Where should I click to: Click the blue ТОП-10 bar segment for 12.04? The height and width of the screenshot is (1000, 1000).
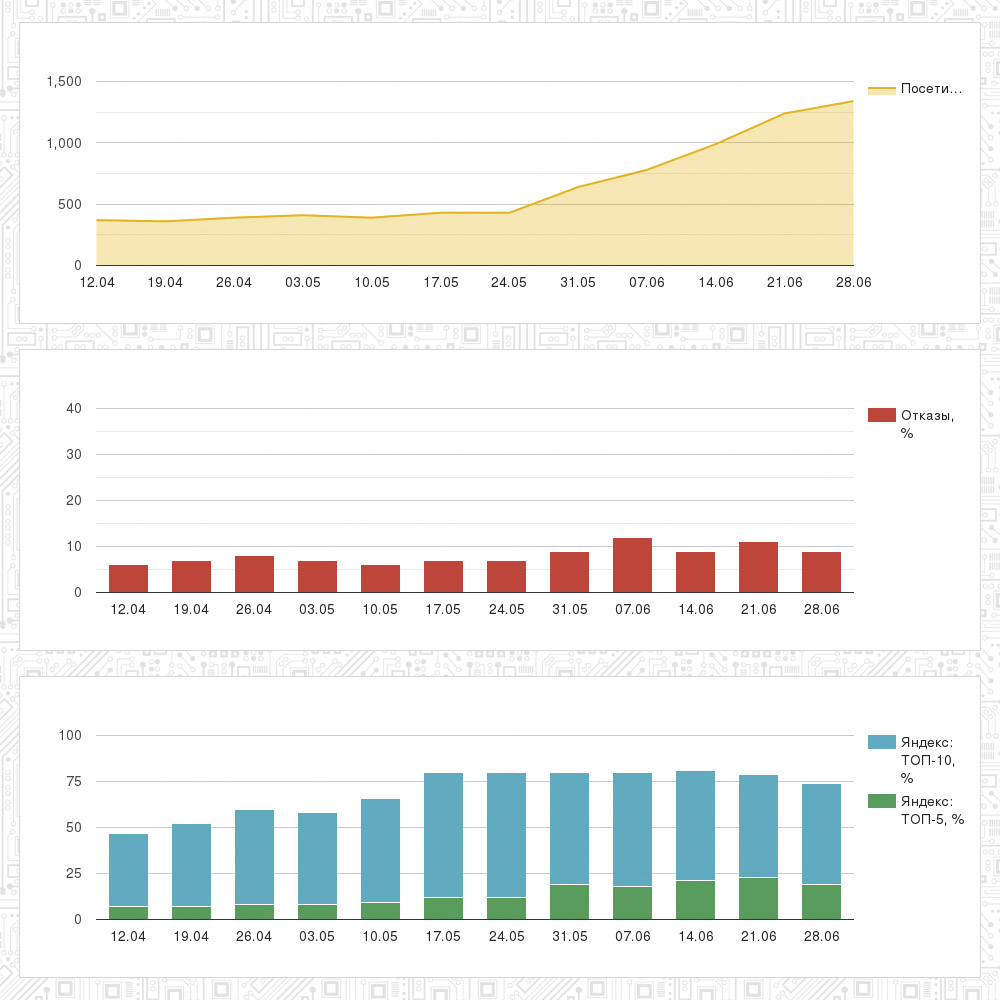pos(128,870)
